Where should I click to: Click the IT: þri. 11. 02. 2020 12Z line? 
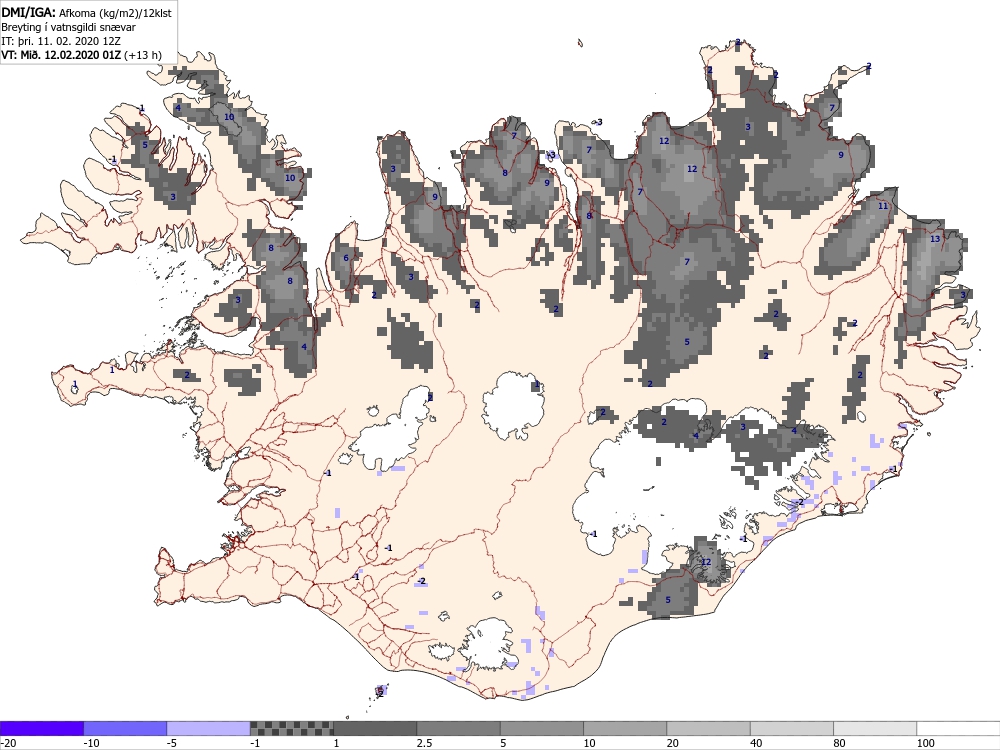[61, 41]
